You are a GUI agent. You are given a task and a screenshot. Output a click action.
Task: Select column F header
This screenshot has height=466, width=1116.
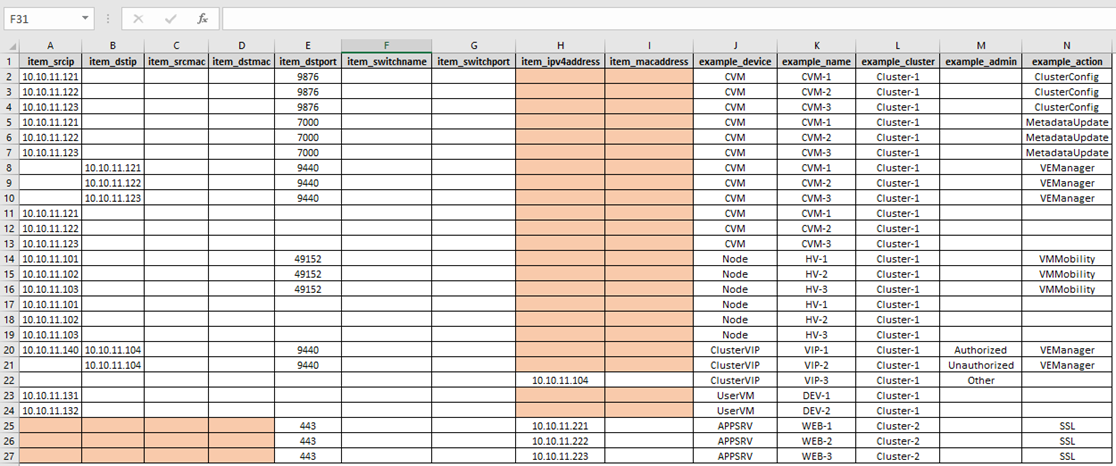pyautogui.click(x=386, y=46)
